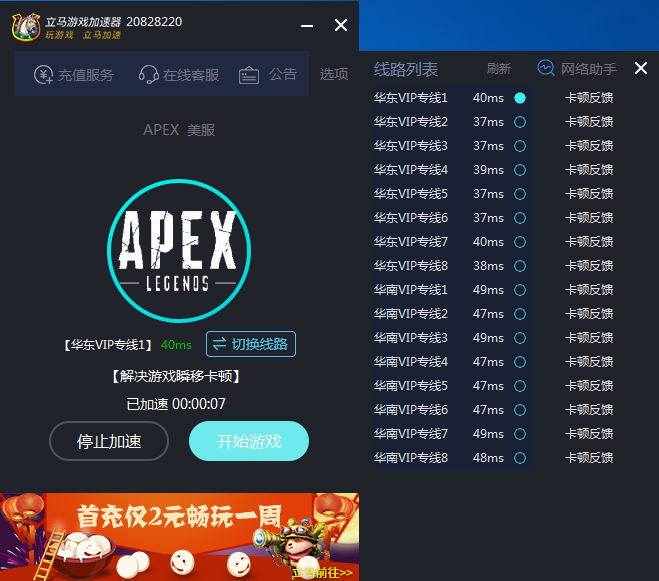The image size is (659, 581).
Task: Click account number 20828220
Action: 154,21
